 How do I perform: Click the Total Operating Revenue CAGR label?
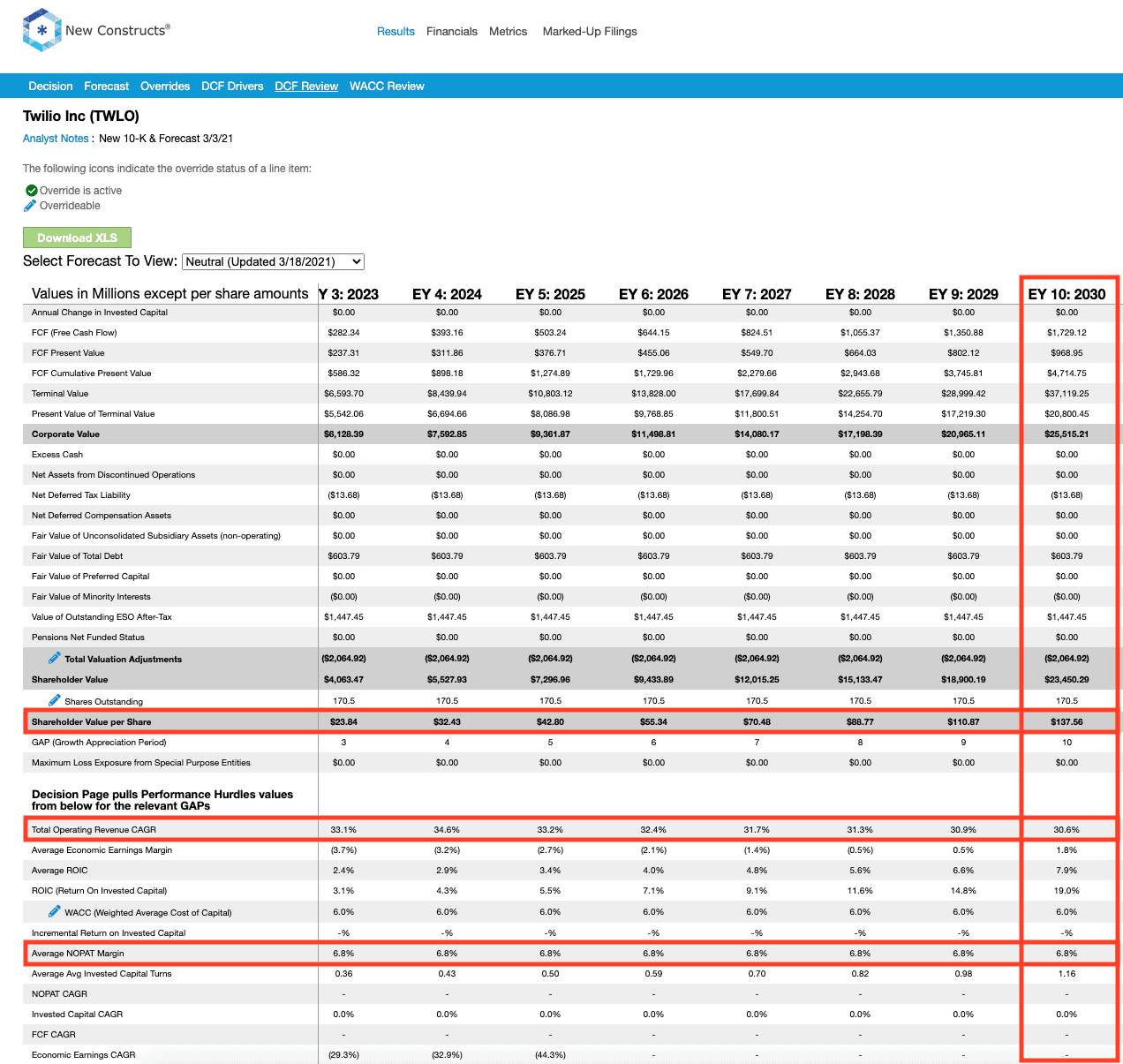(94, 830)
